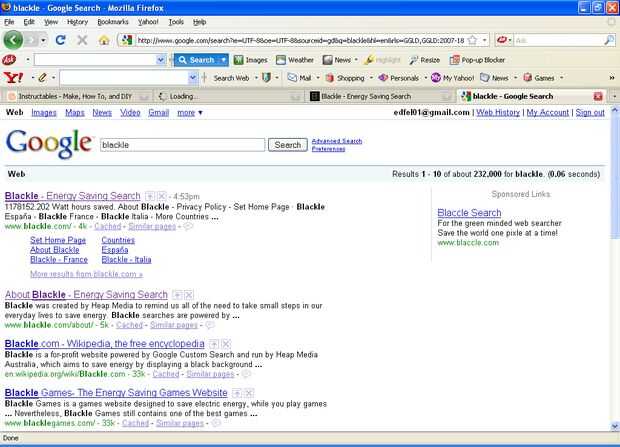This screenshot has width=620, height=447.
Task: Click the Google Search button
Action: click(x=287, y=145)
